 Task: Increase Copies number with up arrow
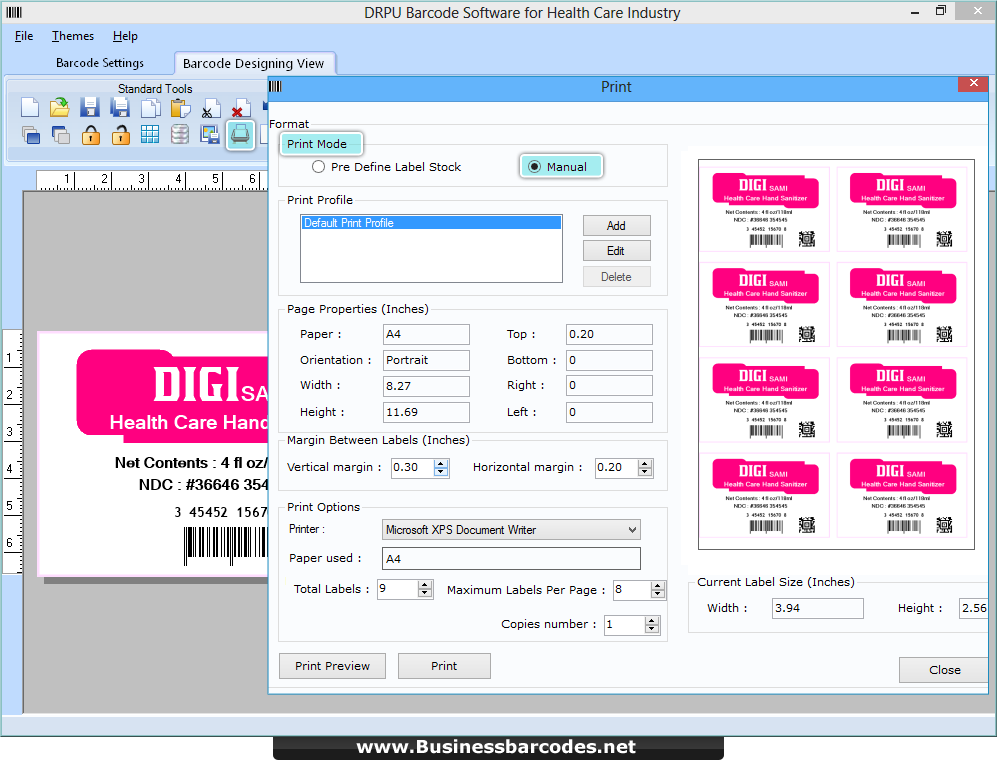click(652, 621)
